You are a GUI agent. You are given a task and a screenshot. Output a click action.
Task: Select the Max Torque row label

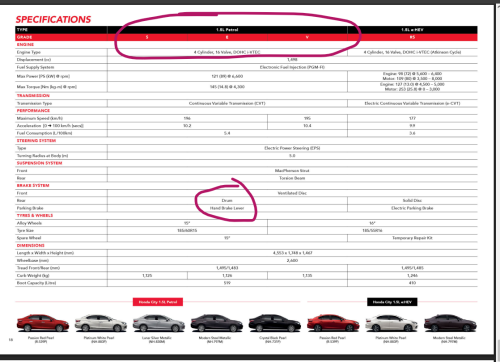(47, 87)
